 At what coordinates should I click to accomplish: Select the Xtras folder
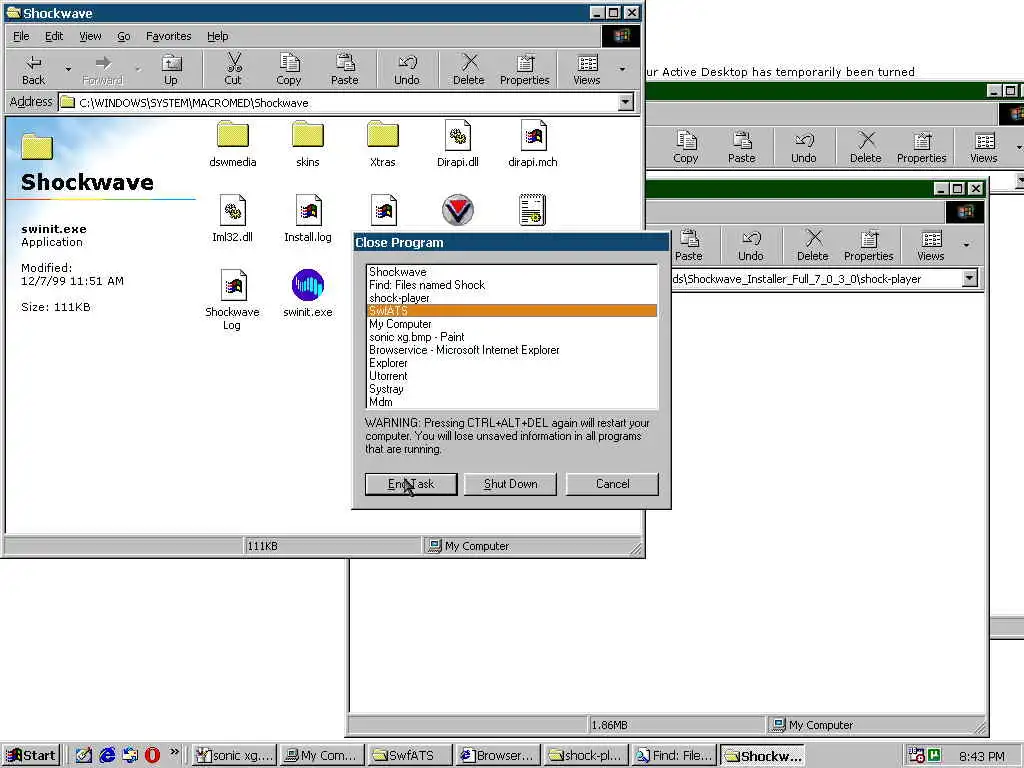point(383,144)
